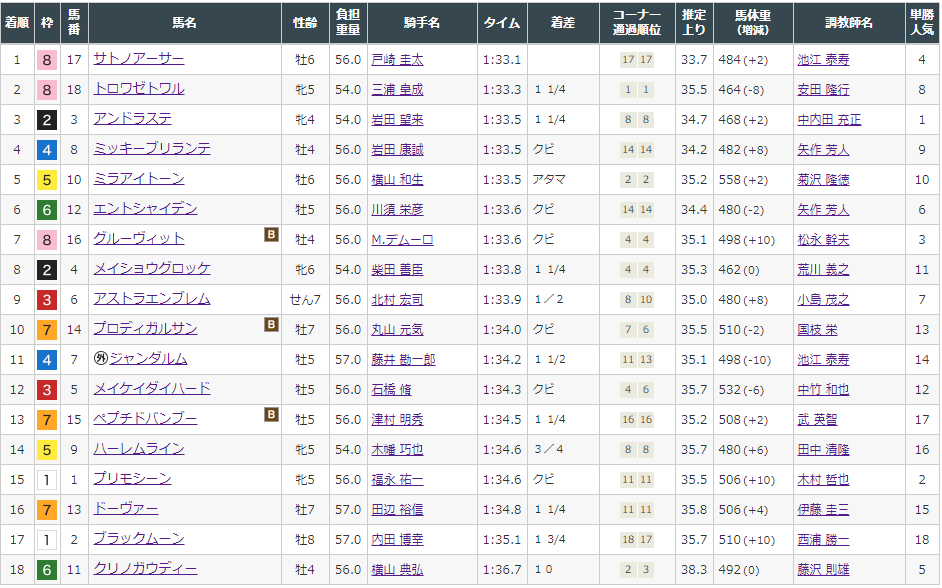Open jockey 岩田 望来 link

tap(397, 120)
